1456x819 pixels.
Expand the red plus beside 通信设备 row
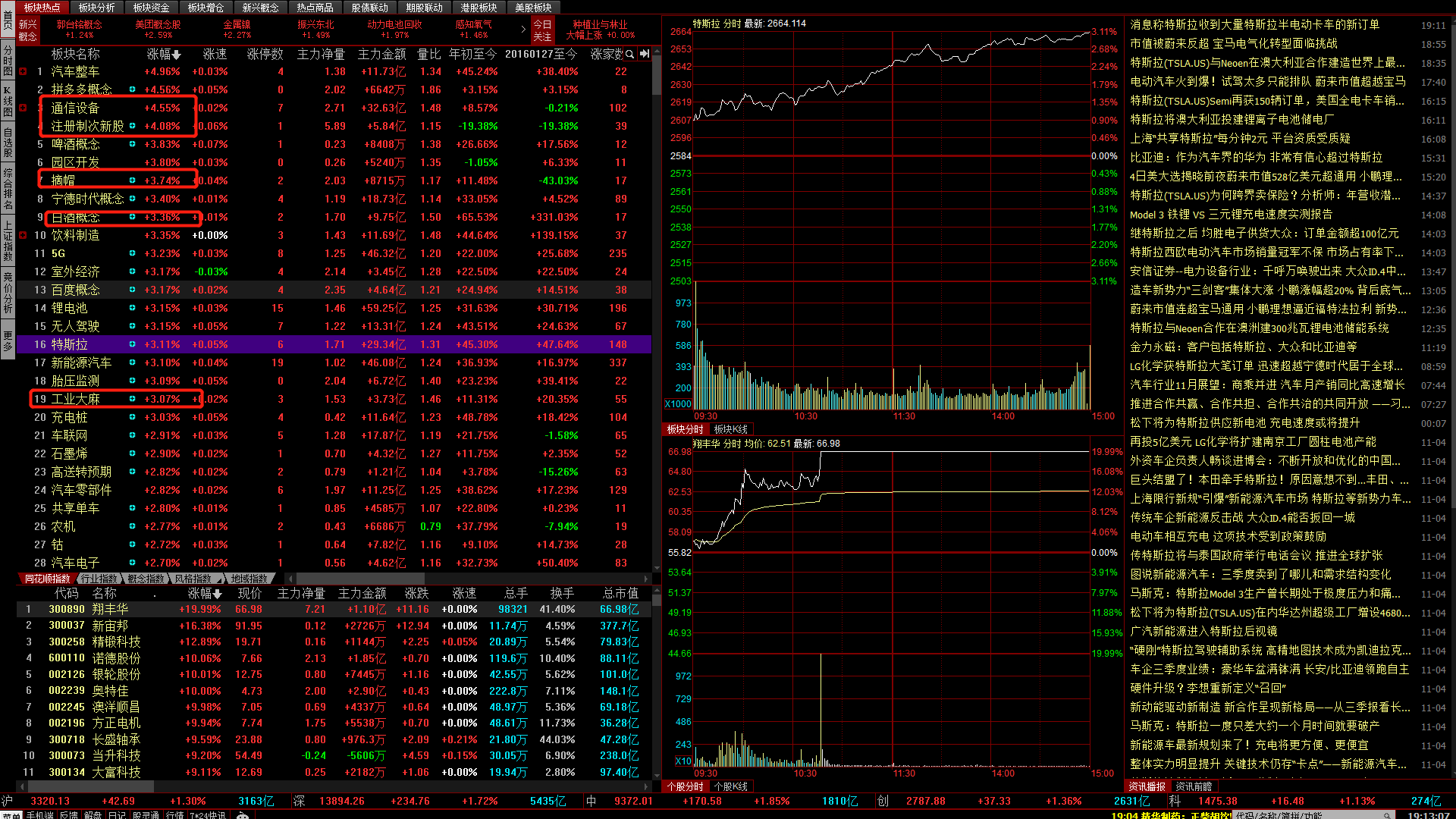[23, 108]
